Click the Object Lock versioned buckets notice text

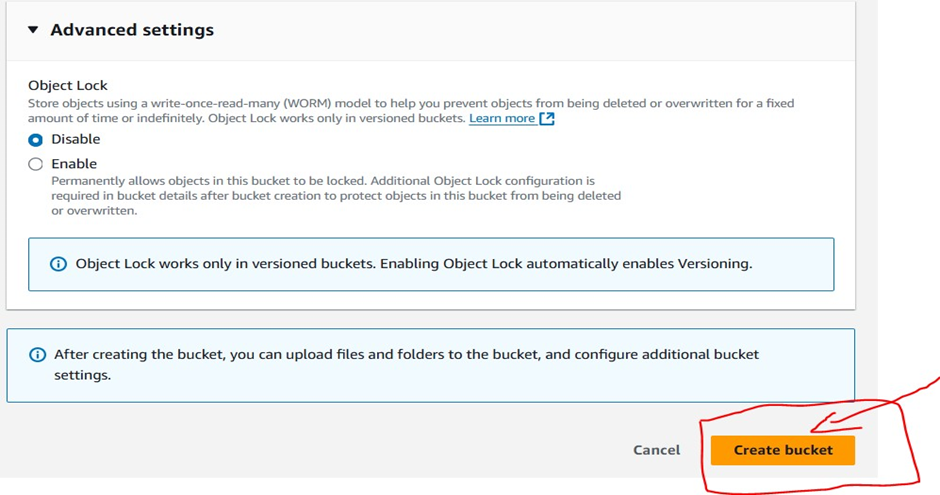coord(413,265)
